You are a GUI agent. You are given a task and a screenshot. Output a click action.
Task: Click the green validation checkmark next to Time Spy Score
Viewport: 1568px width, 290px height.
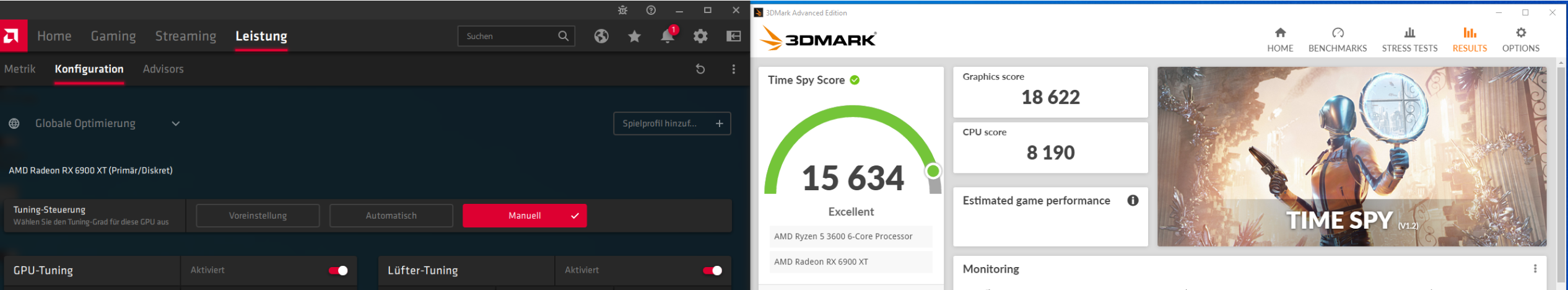[855, 80]
